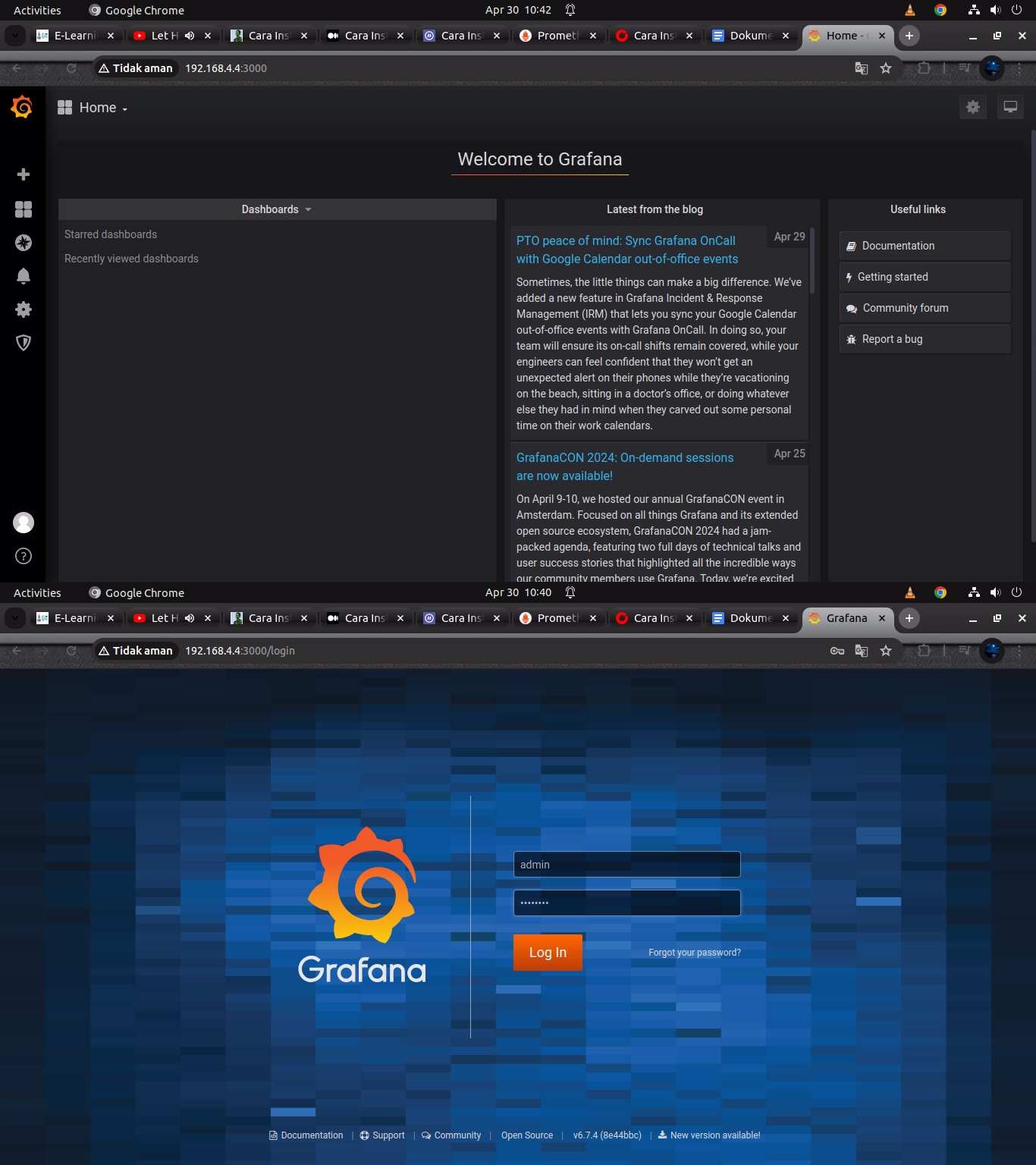Open tab search dropdown arrow in login window
The height and width of the screenshot is (1165, 1036).
15,618
